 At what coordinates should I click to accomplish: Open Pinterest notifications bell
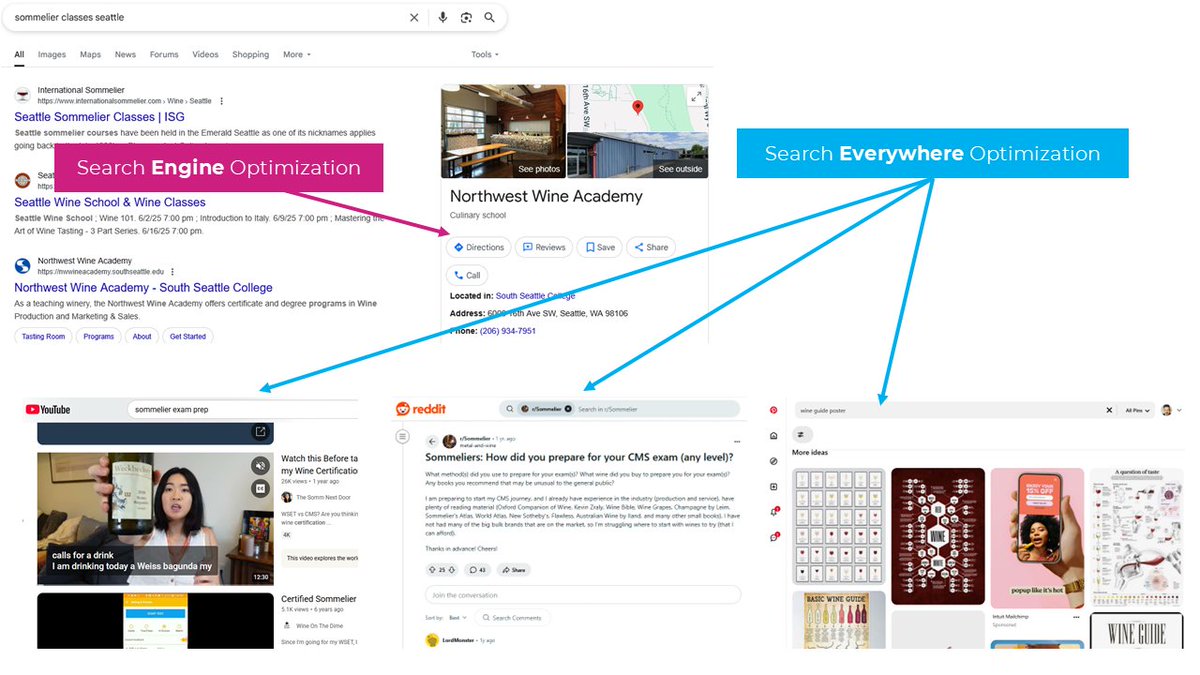tap(773, 512)
